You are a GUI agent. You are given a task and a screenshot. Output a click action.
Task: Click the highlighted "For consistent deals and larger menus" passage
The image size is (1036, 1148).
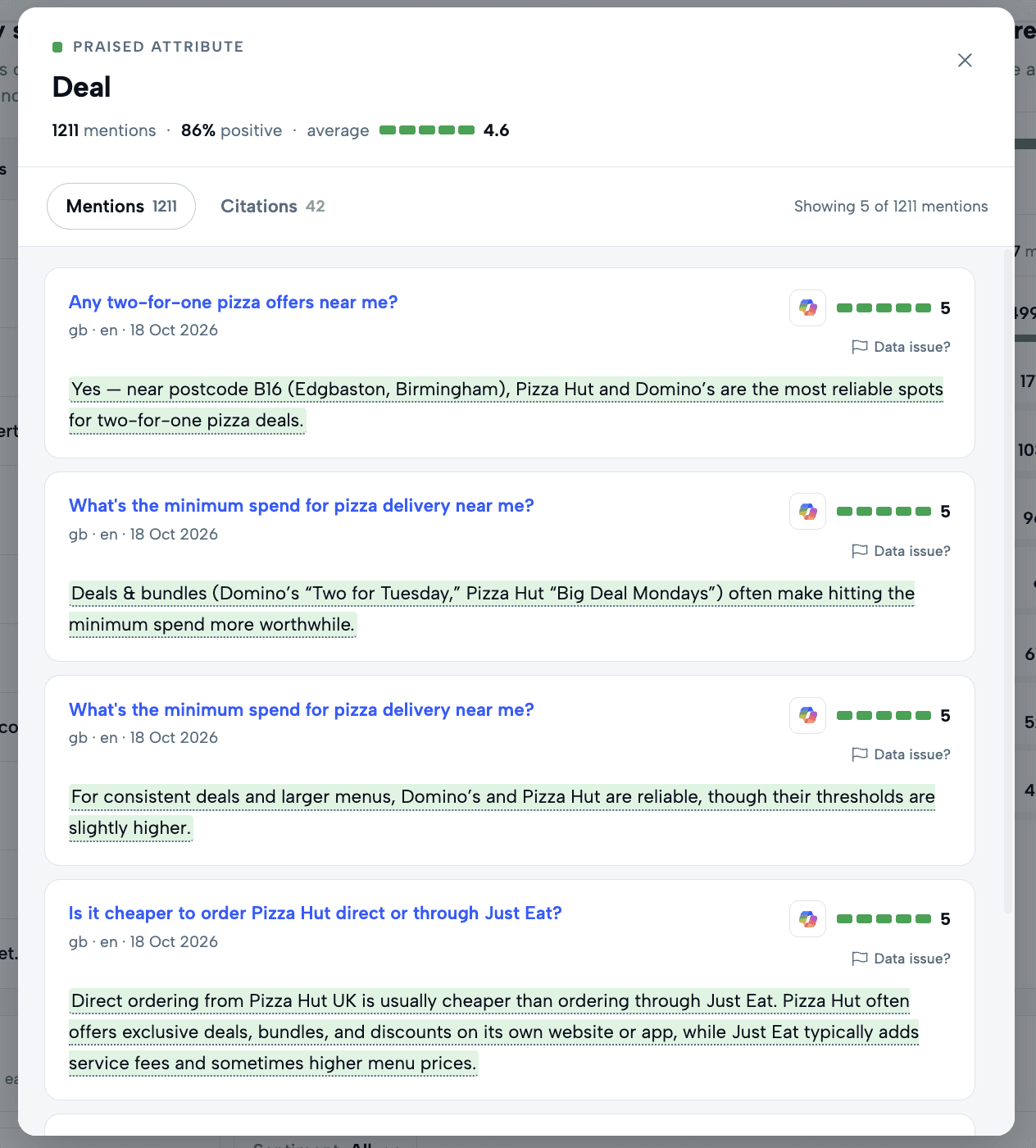pyautogui.click(x=502, y=812)
